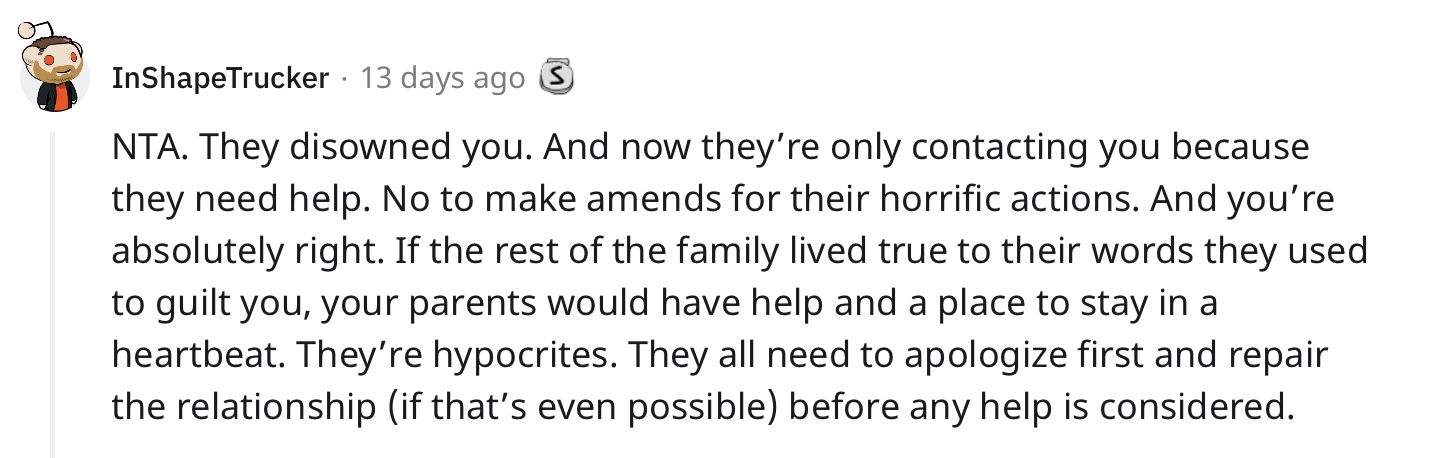1434x458 pixels.
Task: Open InShapeTrucker's Snoo avatar
Action: [x=55, y=64]
